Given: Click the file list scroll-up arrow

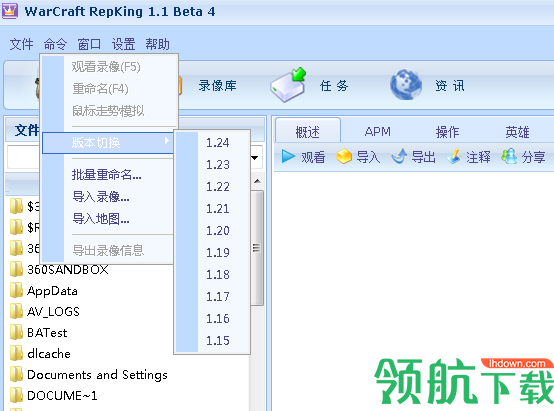Looking at the screenshot, I should click(x=258, y=181).
